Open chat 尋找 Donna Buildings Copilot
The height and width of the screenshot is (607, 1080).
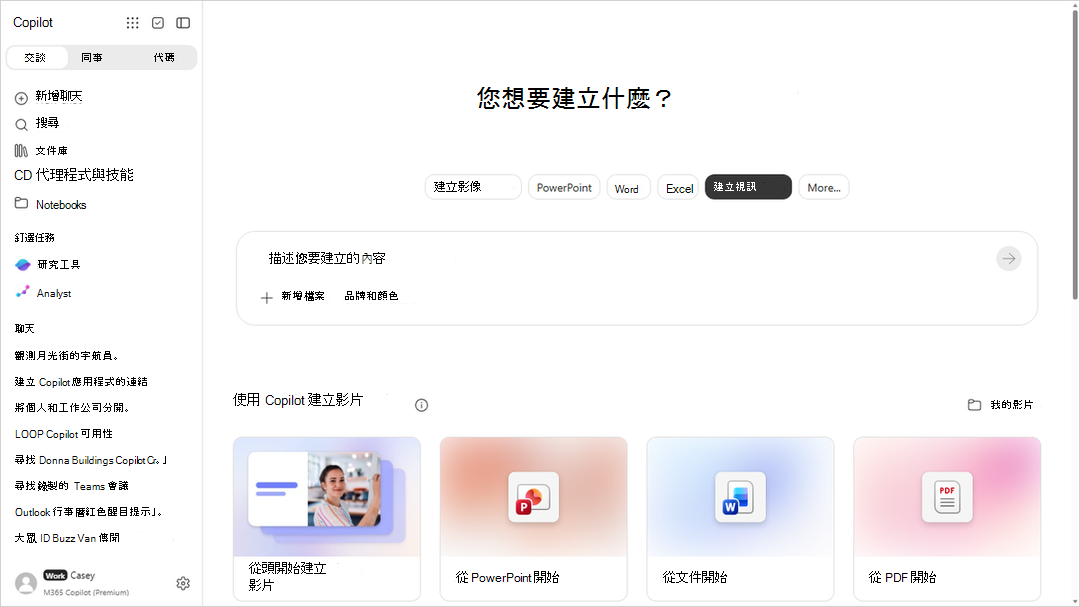tap(91, 460)
